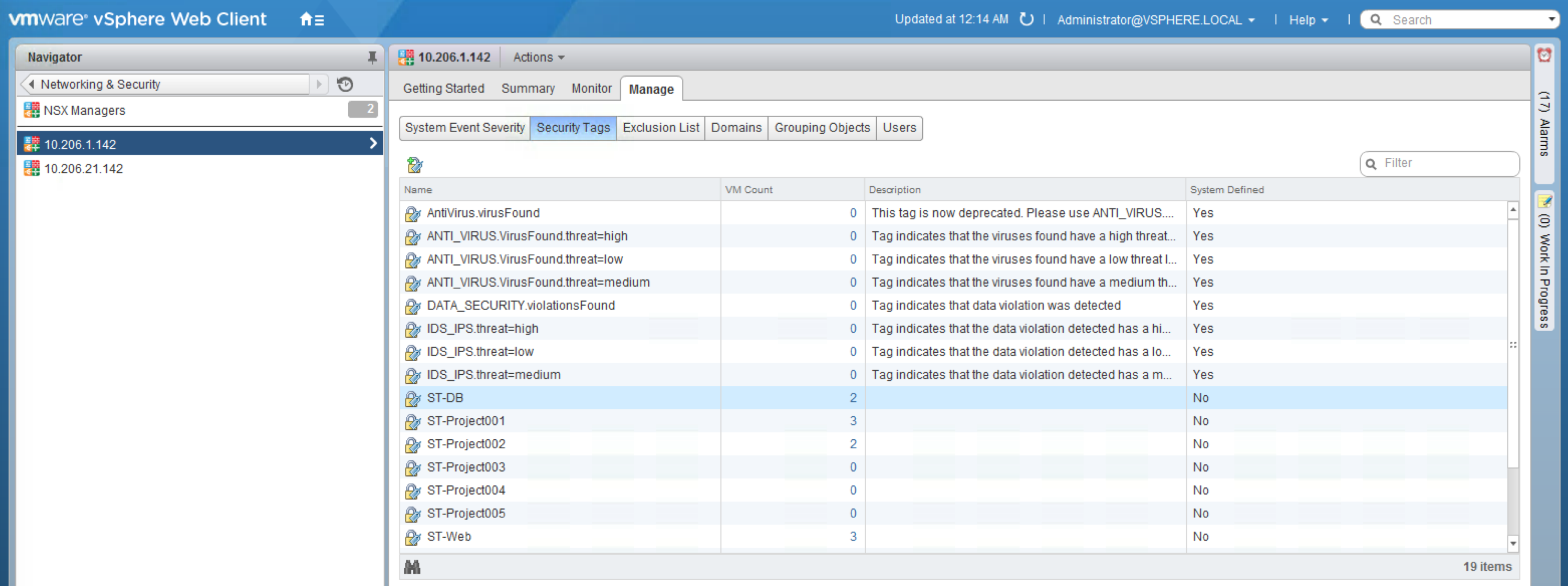Expand the 10.206.1.142 navigator chevron
Image resolution: width=1568 pixels, height=586 pixels.
click(373, 144)
